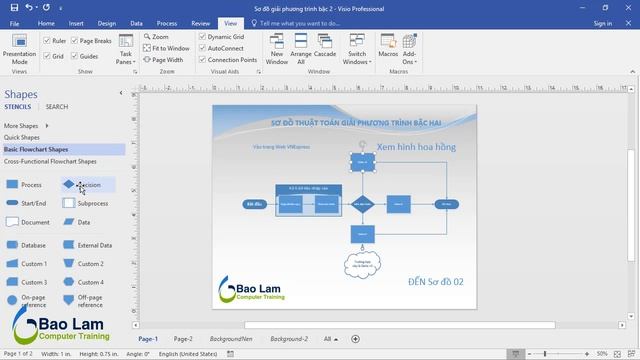Arrange All windows
Screen dimensions: 640x360
301,49
